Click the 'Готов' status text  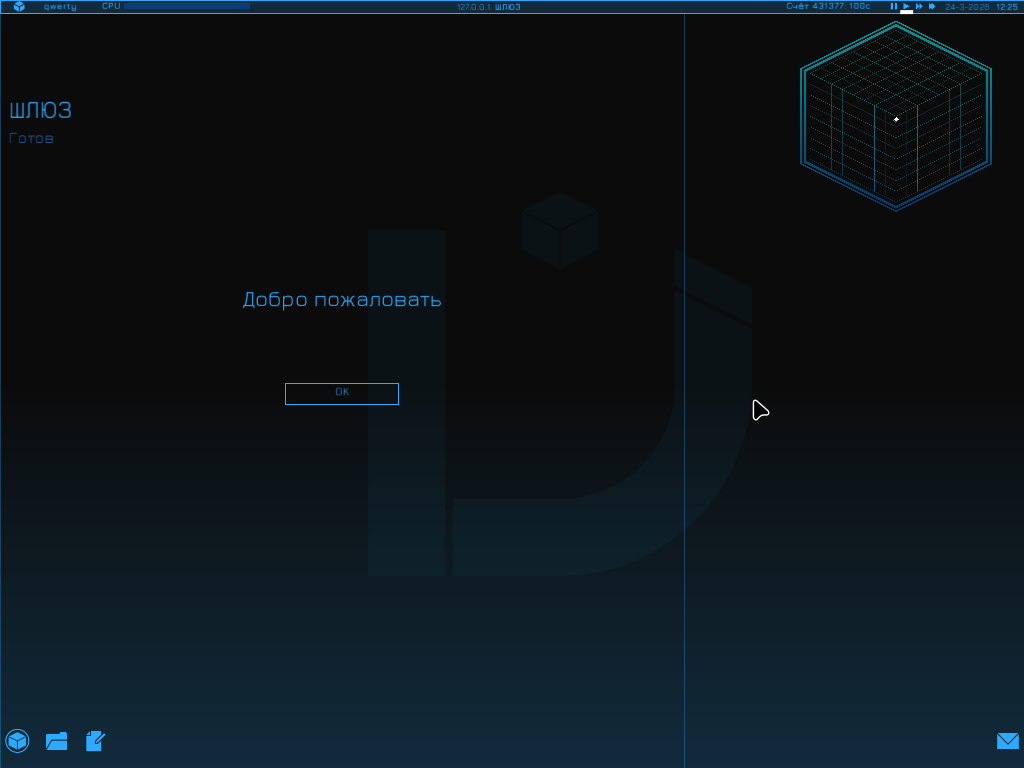[31, 138]
